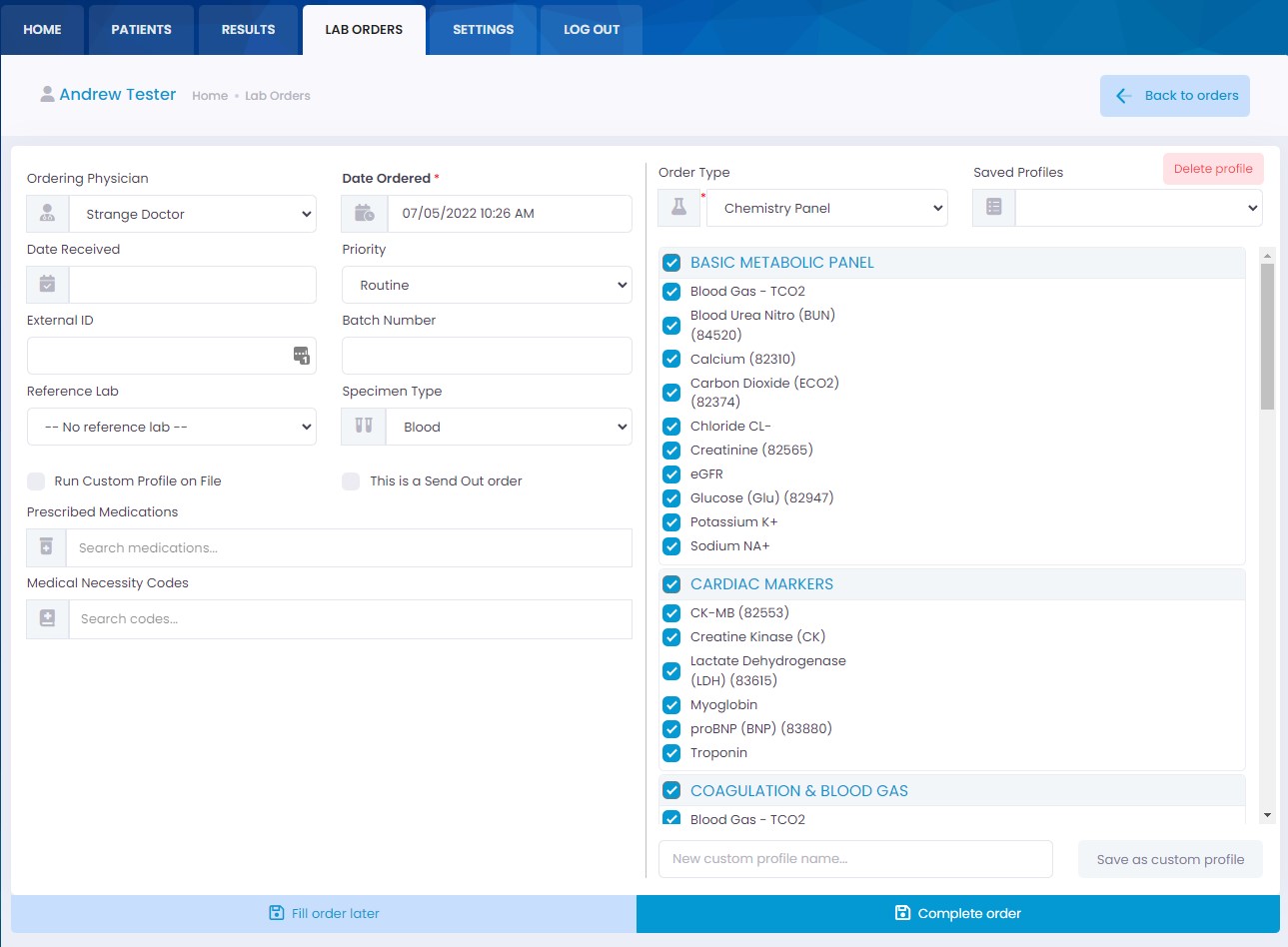Viewport: 1288px width, 947px height.
Task: Enable Run Custom Profile on File
Action: [x=36, y=480]
